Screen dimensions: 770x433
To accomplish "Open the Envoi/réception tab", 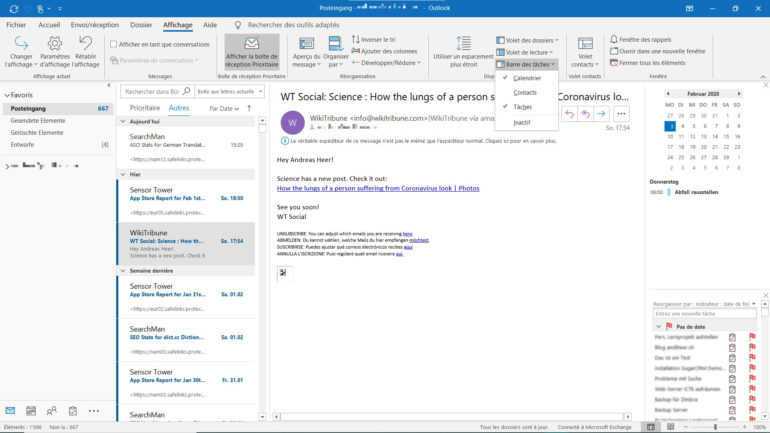I will 95,25.
